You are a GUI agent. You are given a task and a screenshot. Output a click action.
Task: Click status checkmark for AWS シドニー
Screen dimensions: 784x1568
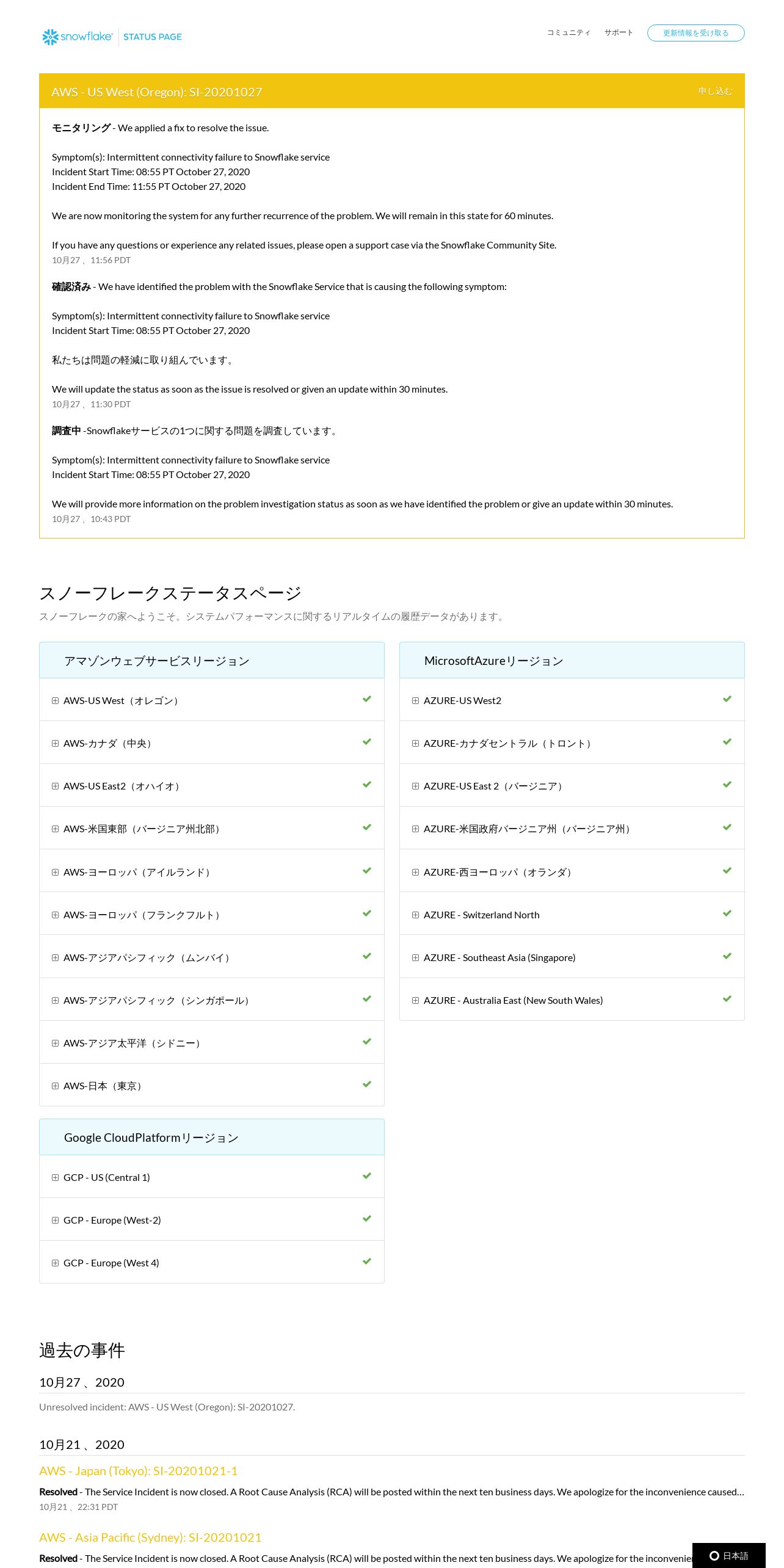coord(367,1042)
